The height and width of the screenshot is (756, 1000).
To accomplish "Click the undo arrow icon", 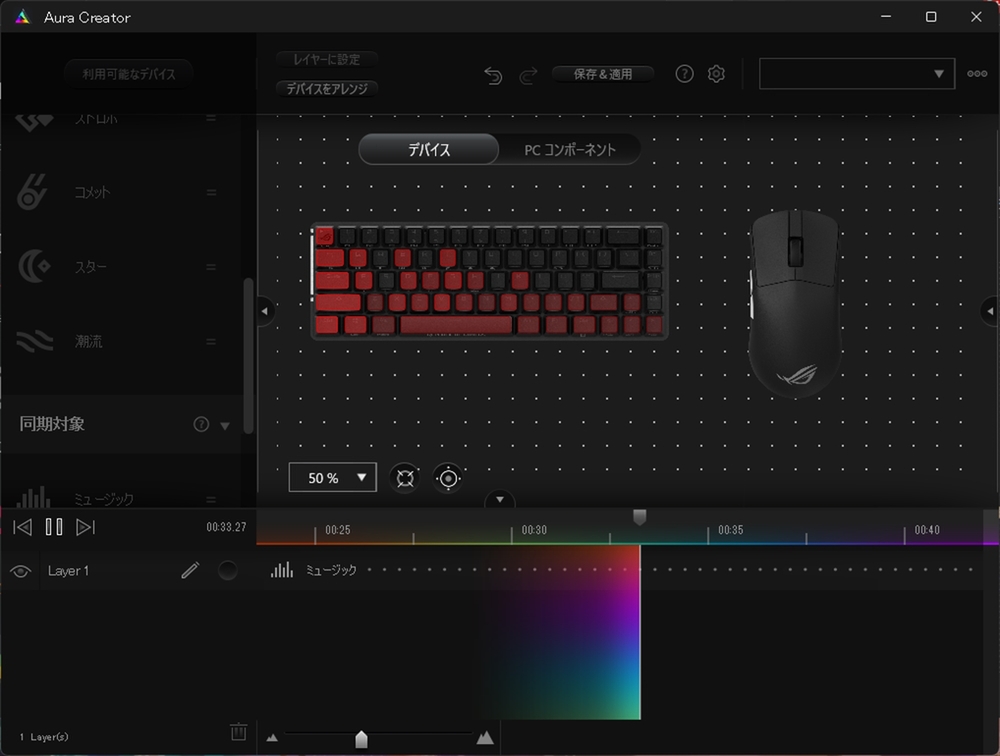I will pyautogui.click(x=493, y=75).
